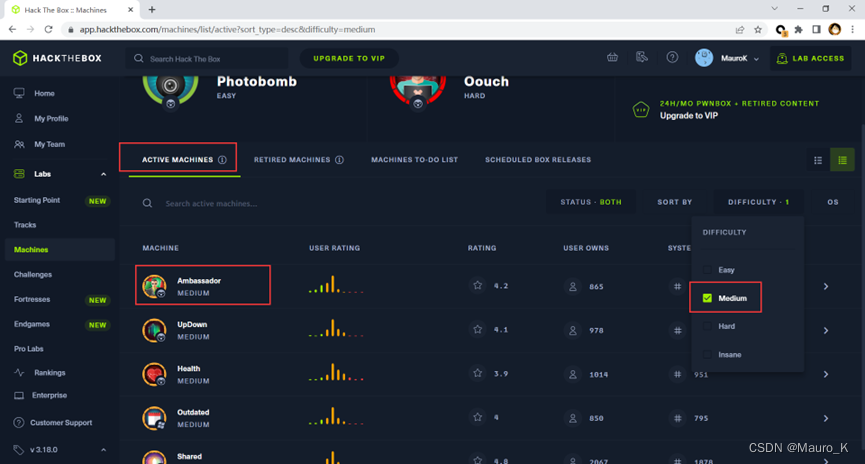
Task: Collapse the Labs sidebar section
Action: [103, 174]
